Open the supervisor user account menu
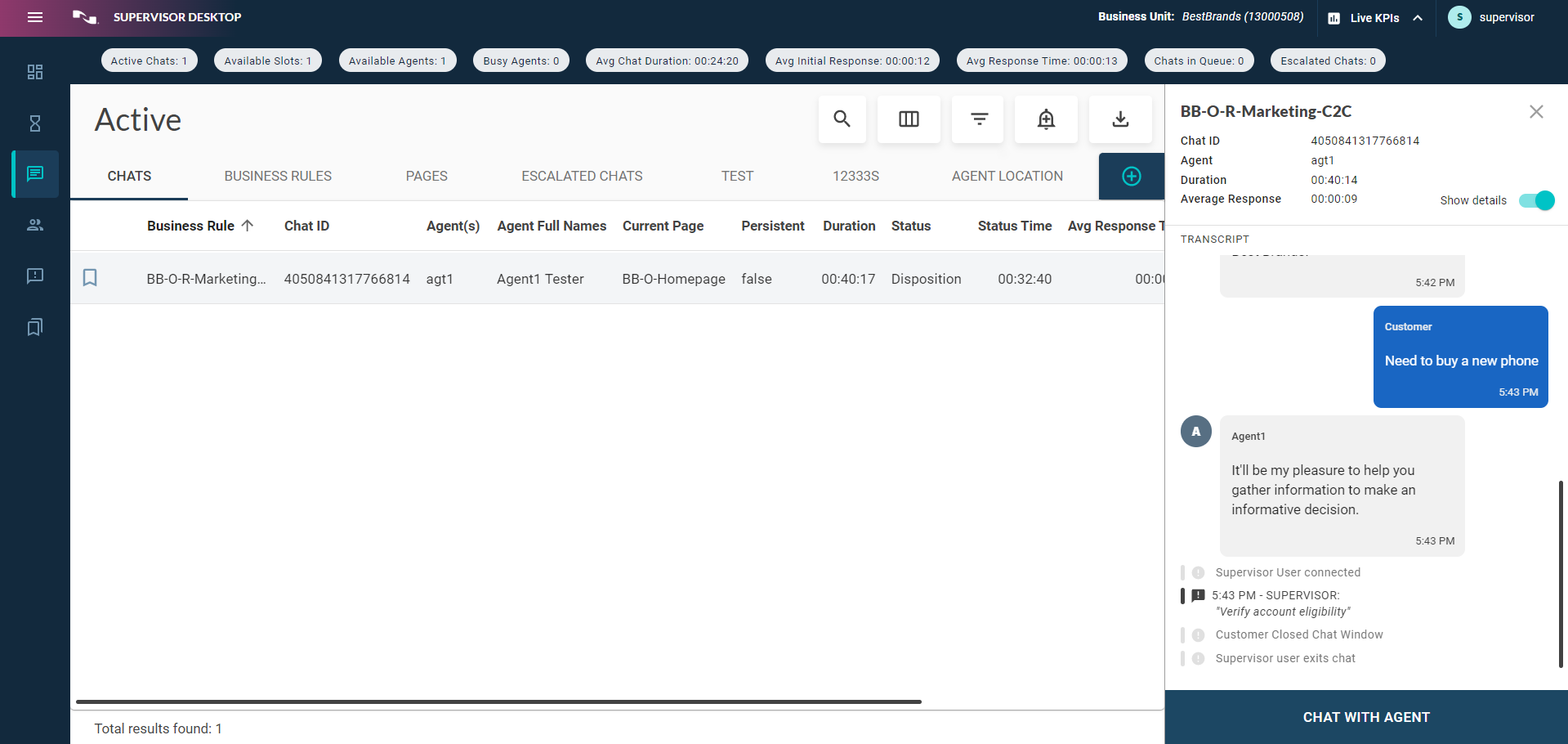 pos(1492,17)
